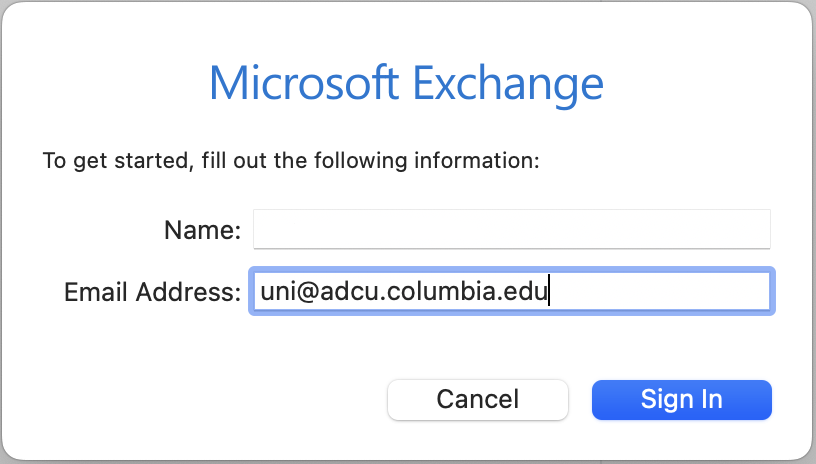816x464 pixels.
Task: Click the "To get started" instruction text
Action: [291, 161]
